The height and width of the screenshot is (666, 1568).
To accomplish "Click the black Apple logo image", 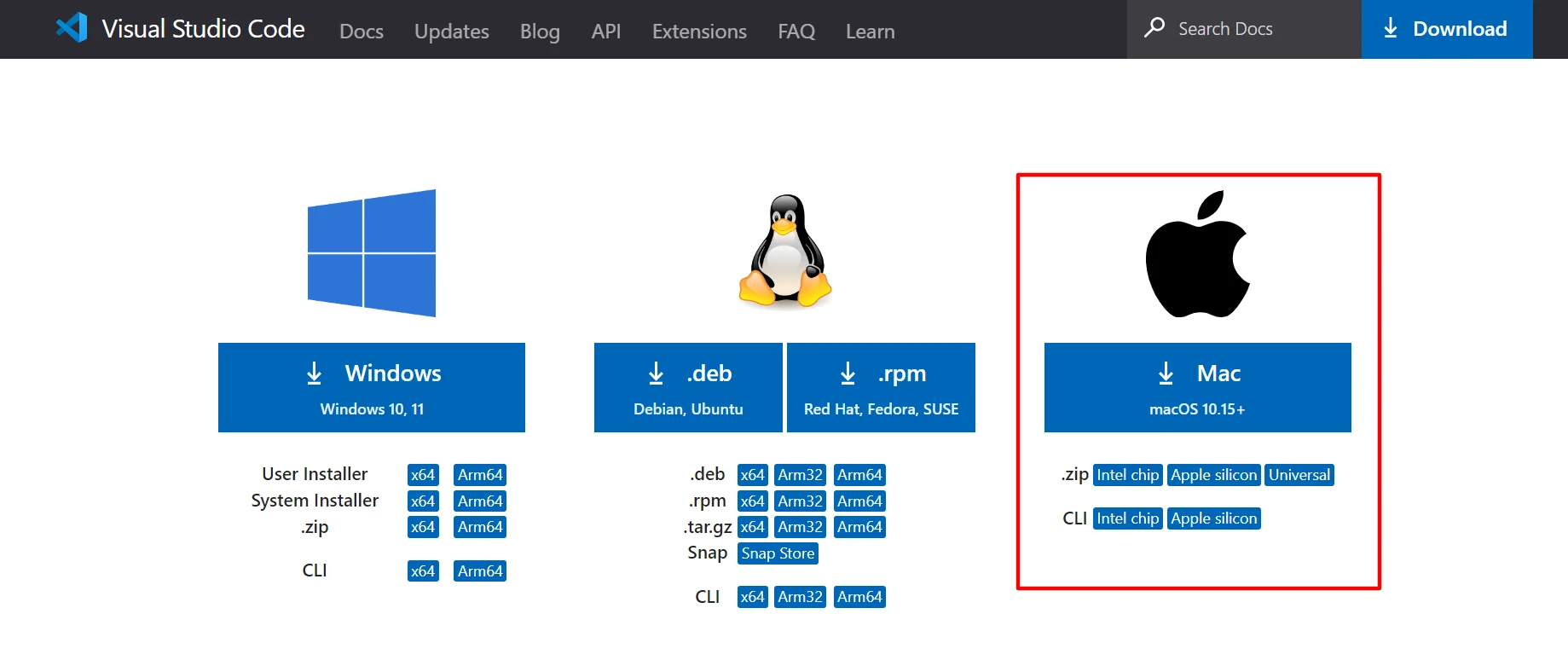I will [x=1197, y=254].
